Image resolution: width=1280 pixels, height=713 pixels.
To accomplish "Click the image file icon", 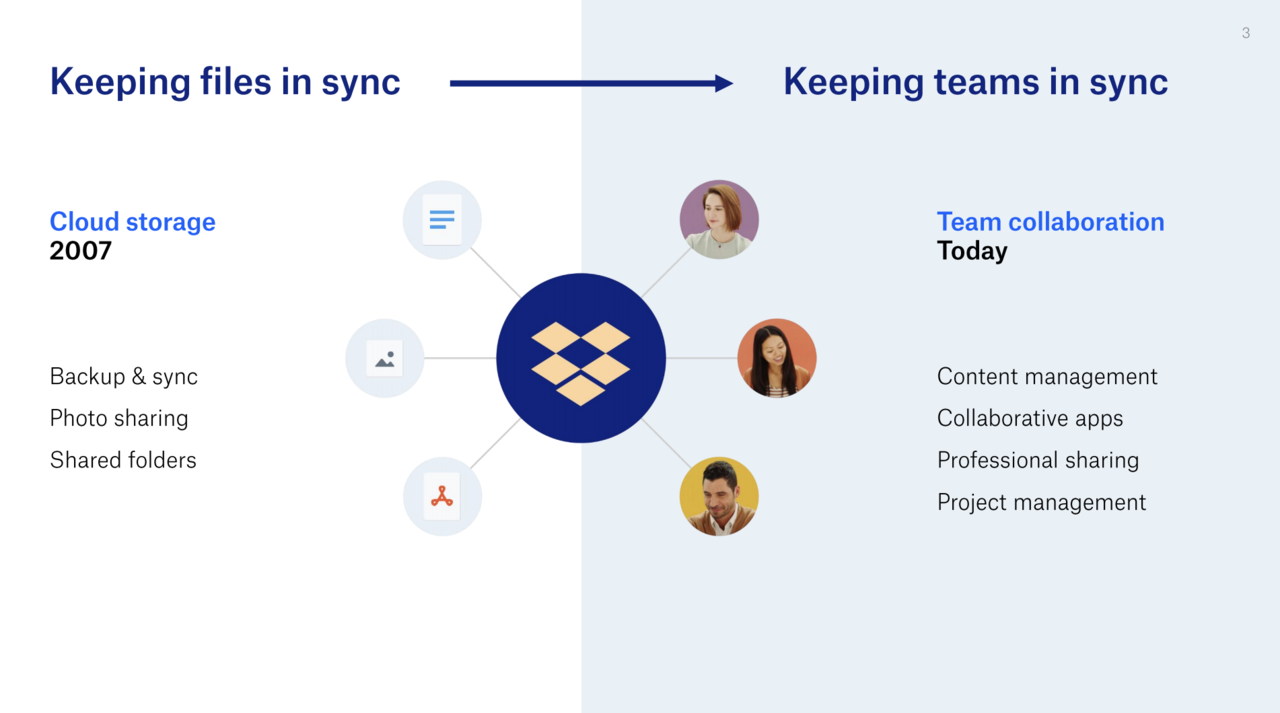I will [x=385, y=358].
